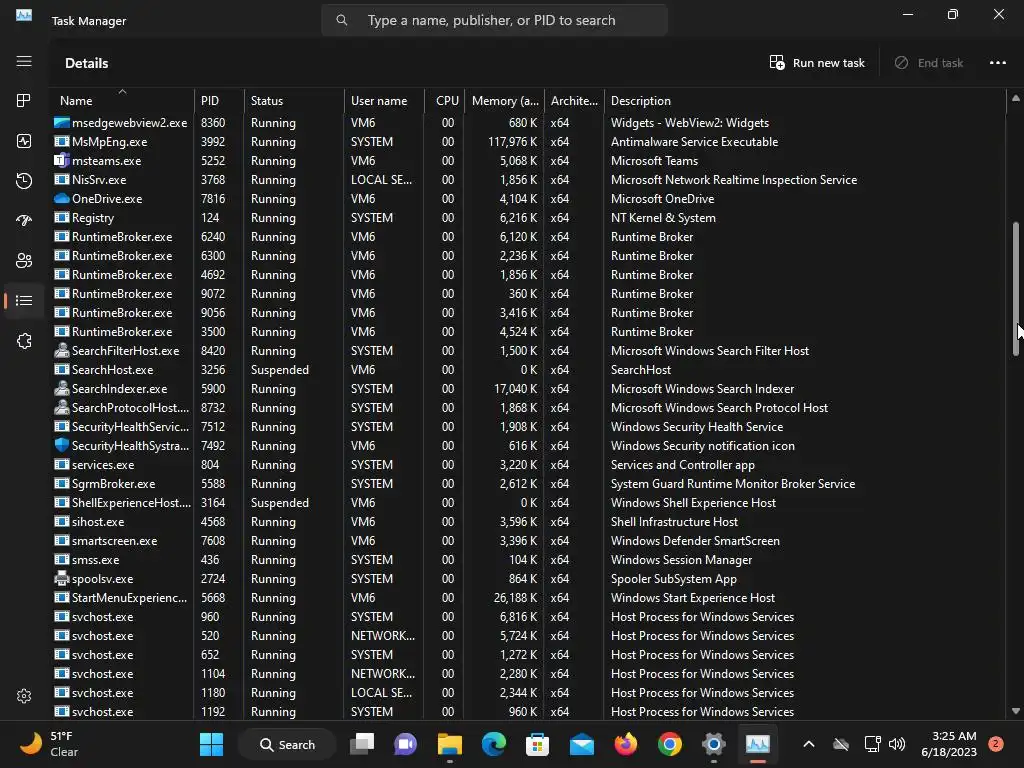Screen dimensions: 1024x768
Task: Show hidden system tray icons
Action: [x=808, y=744]
